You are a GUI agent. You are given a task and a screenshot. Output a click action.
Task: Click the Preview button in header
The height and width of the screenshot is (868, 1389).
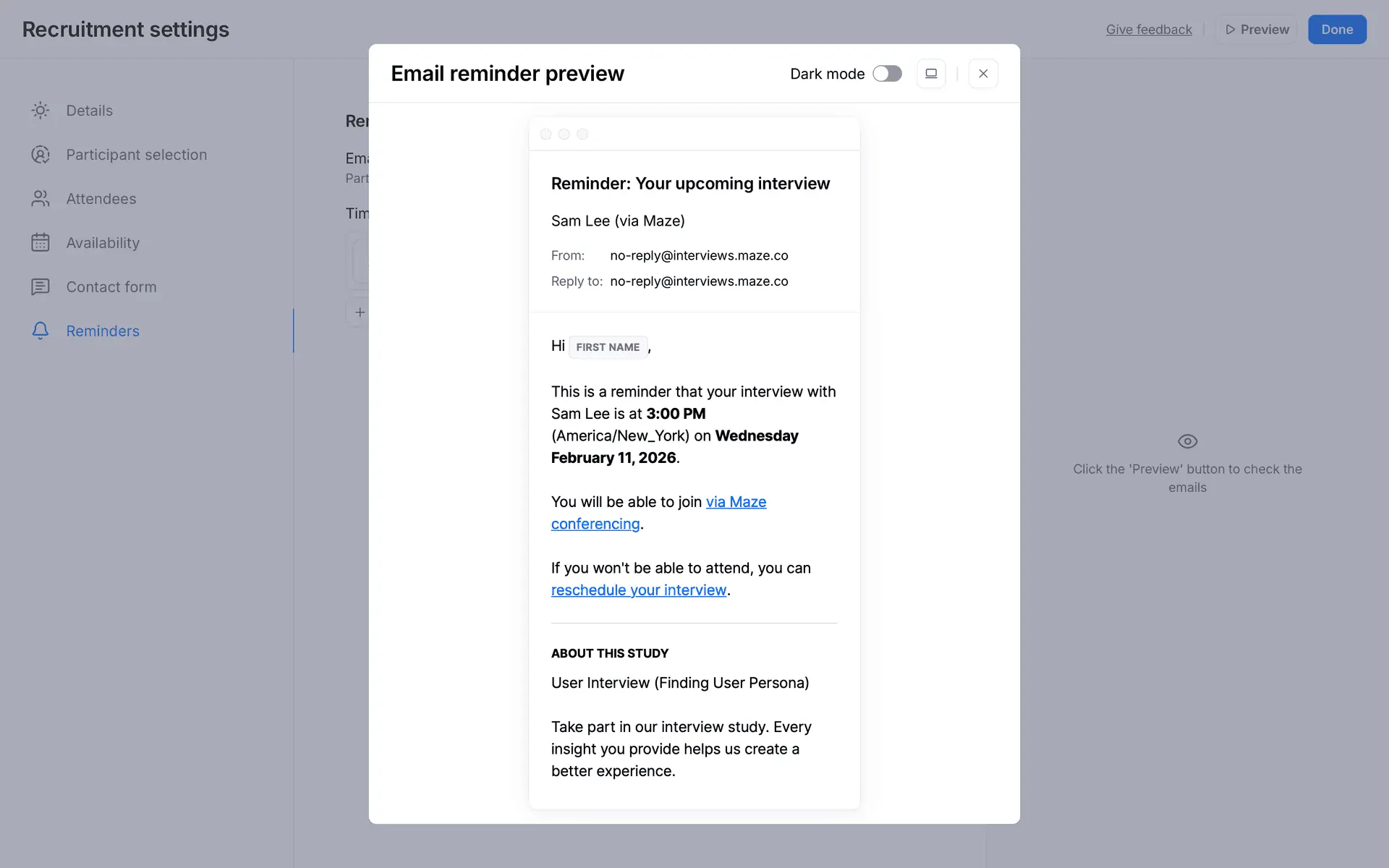1257,30
